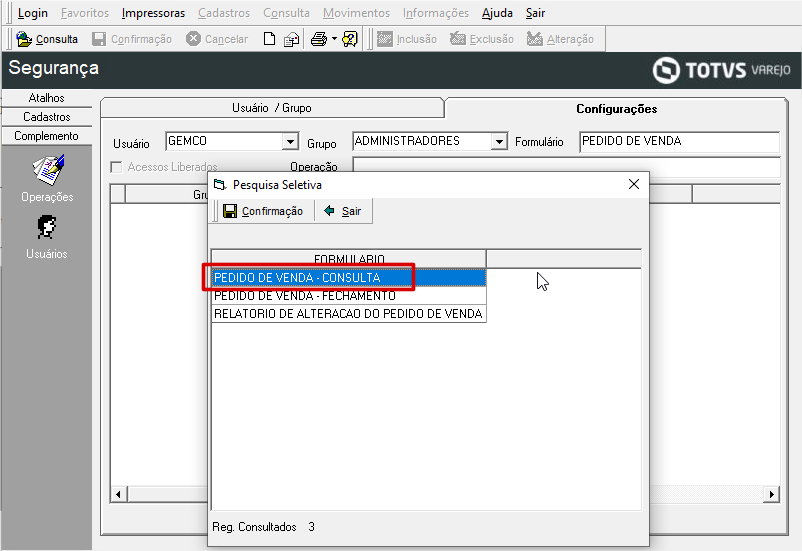The width and height of the screenshot is (802, 551).
Task: Click the help question mark icon
Action: point(350,39)
